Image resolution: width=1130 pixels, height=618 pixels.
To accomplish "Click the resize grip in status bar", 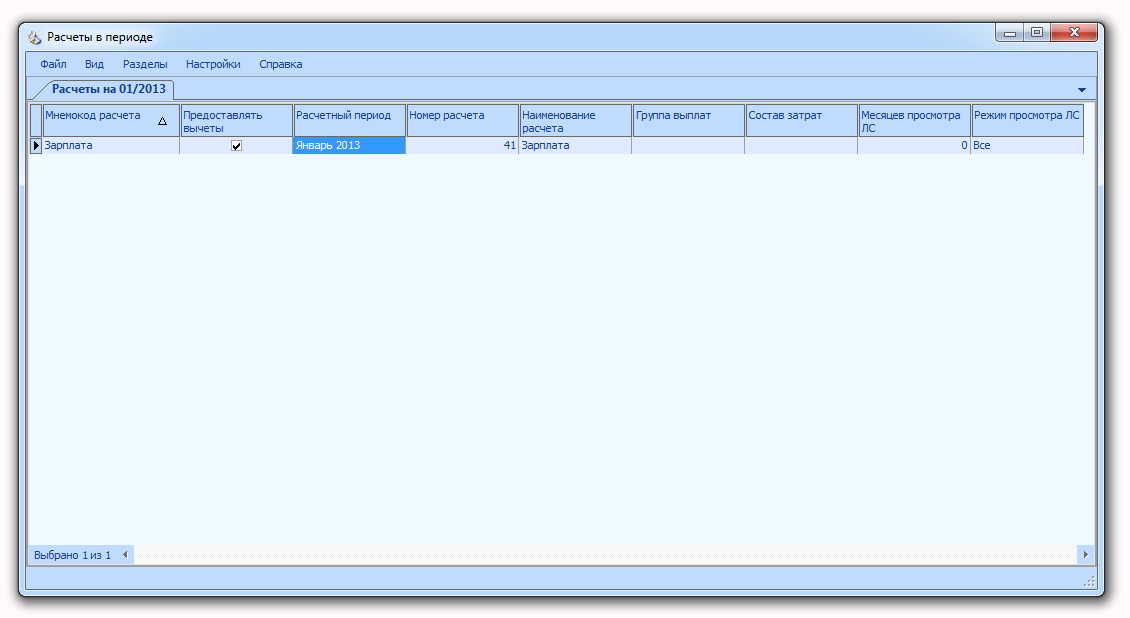I will tap(1089, 582).
